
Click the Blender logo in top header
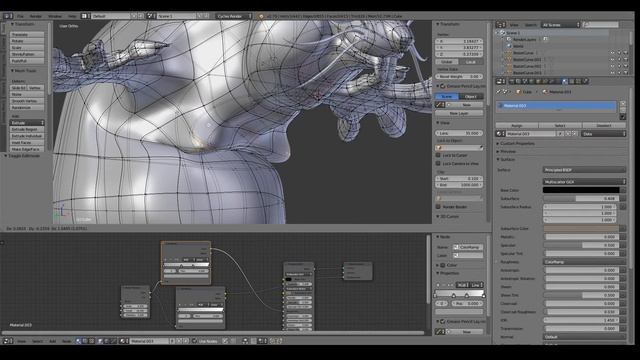click(x=261, y=16)
